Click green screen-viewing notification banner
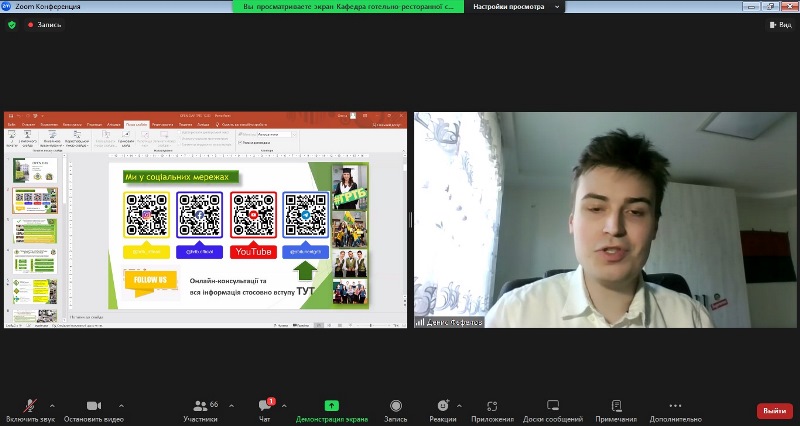The height and width of the screenshot is (426, 800). coord(348,7)
